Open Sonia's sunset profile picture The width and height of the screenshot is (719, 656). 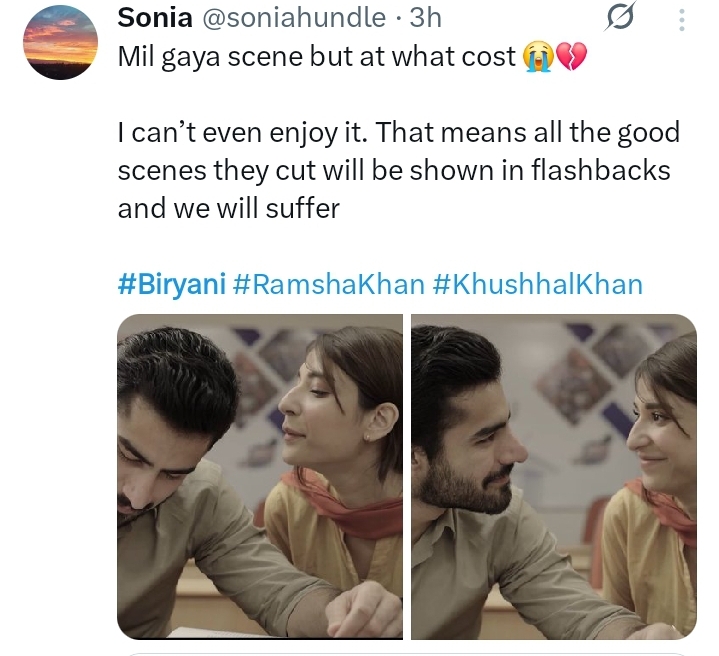pyautogui.click(x=60, y=39)
